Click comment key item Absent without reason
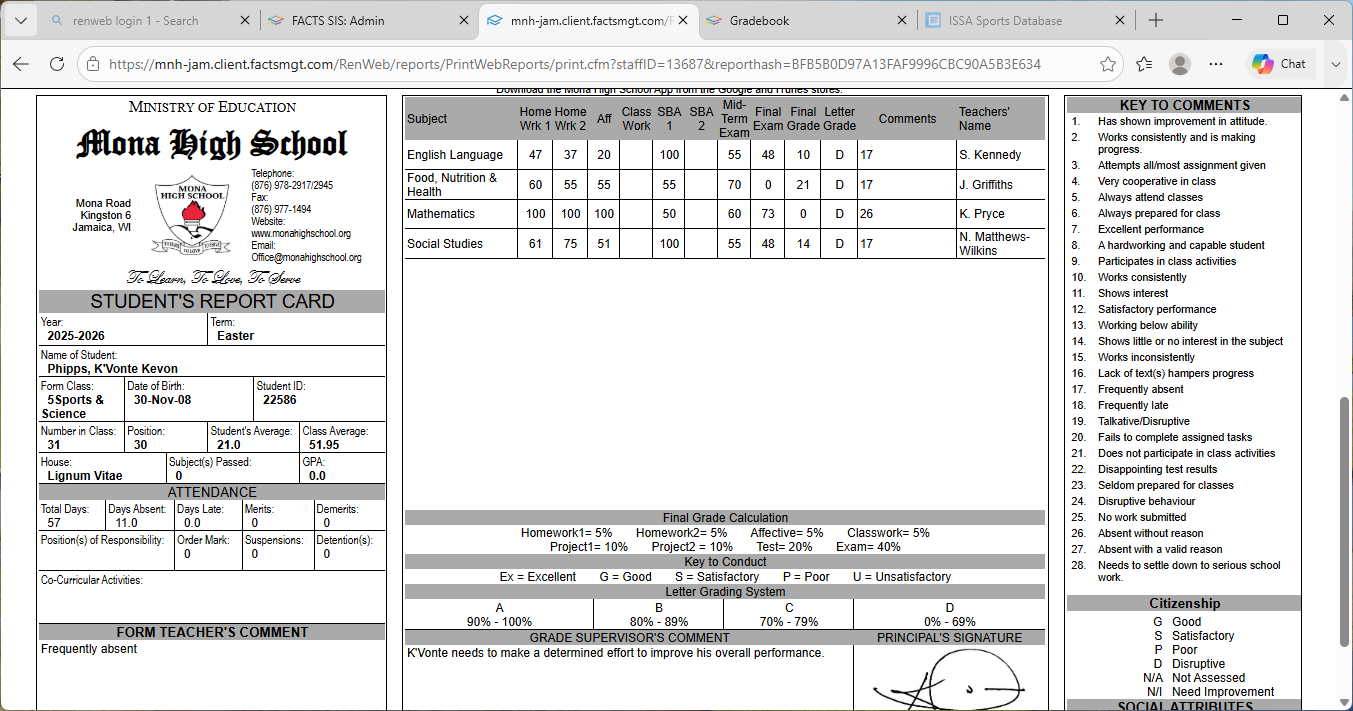This screenshot has height=711, width=1353. coord(1151,533)
